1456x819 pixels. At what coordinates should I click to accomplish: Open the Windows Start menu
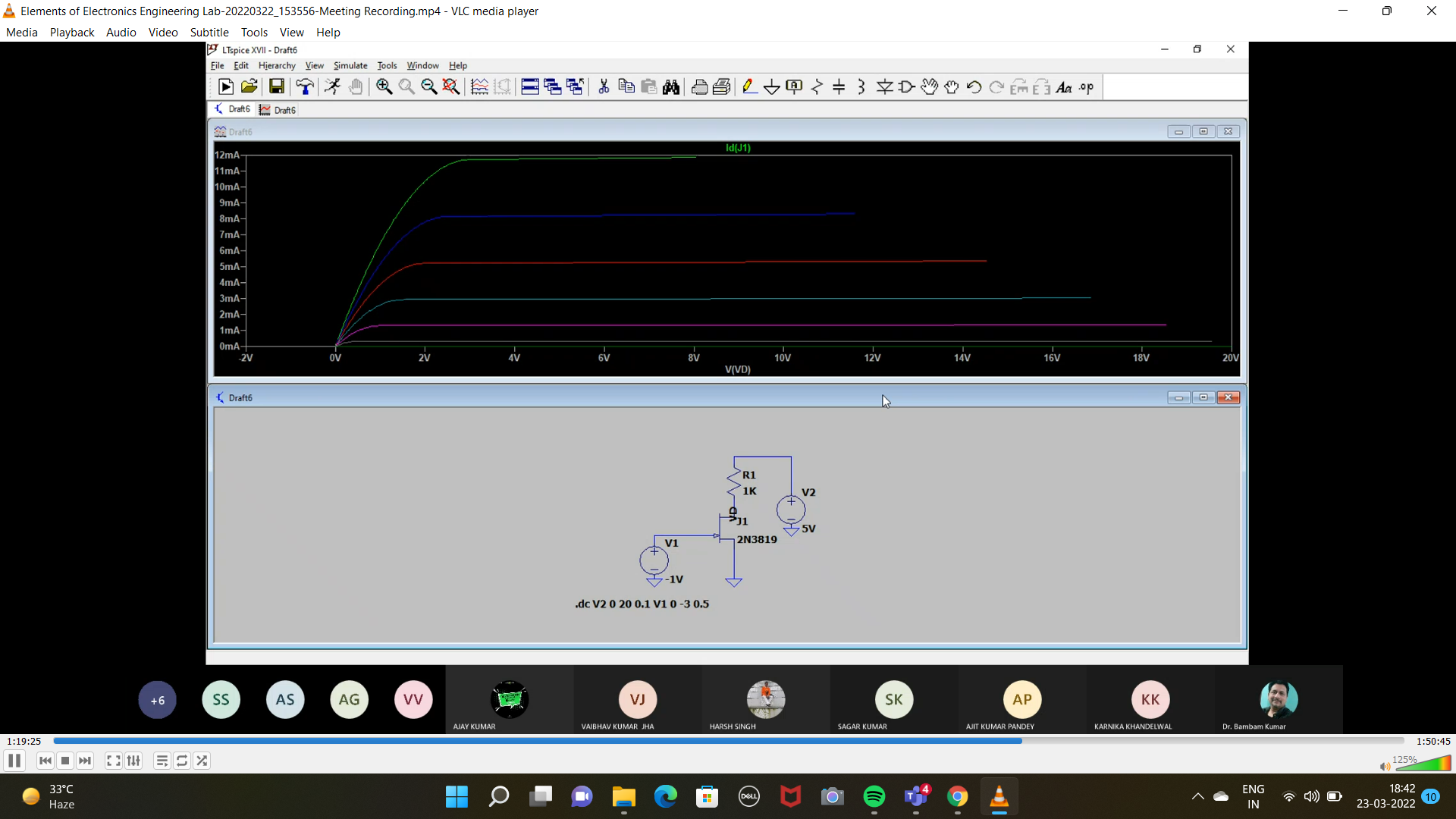tap(457, 797)
